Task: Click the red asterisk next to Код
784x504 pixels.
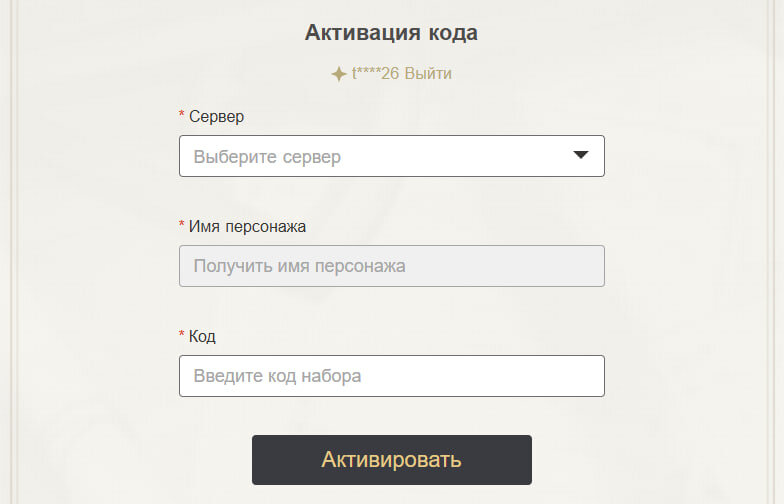Action: click(182, 336)
